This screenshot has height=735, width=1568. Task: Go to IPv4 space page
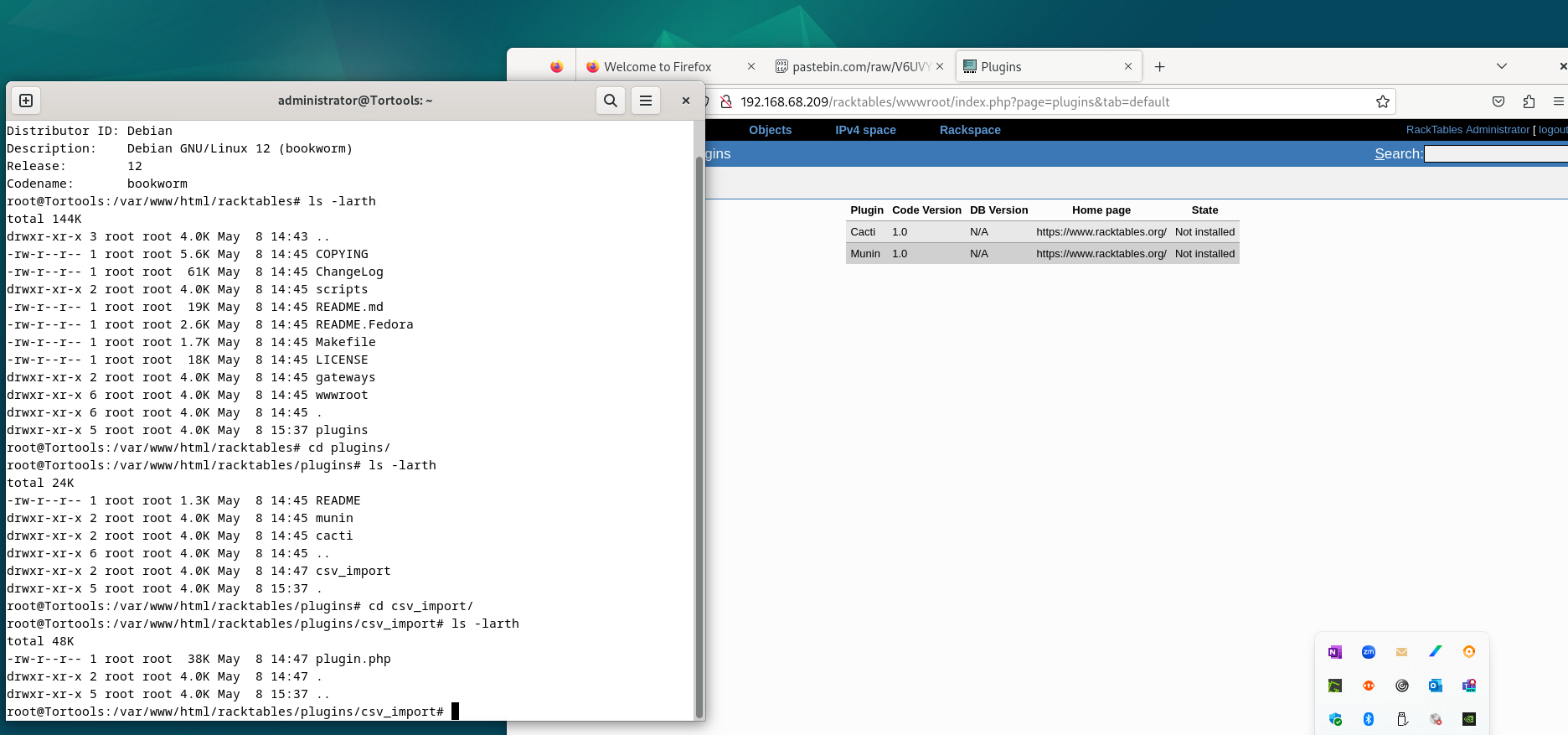click(x=865, y=130)
